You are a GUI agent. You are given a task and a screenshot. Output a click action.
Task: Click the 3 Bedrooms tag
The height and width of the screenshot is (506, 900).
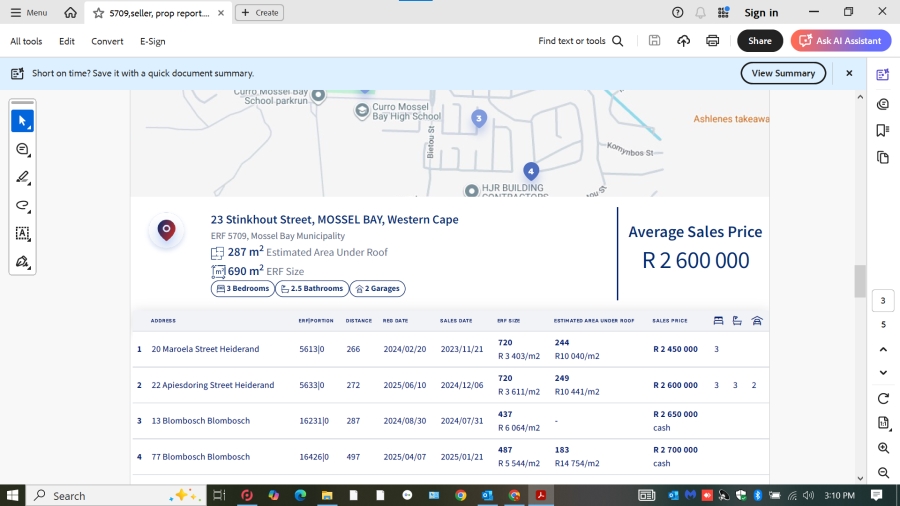(243, 289)
